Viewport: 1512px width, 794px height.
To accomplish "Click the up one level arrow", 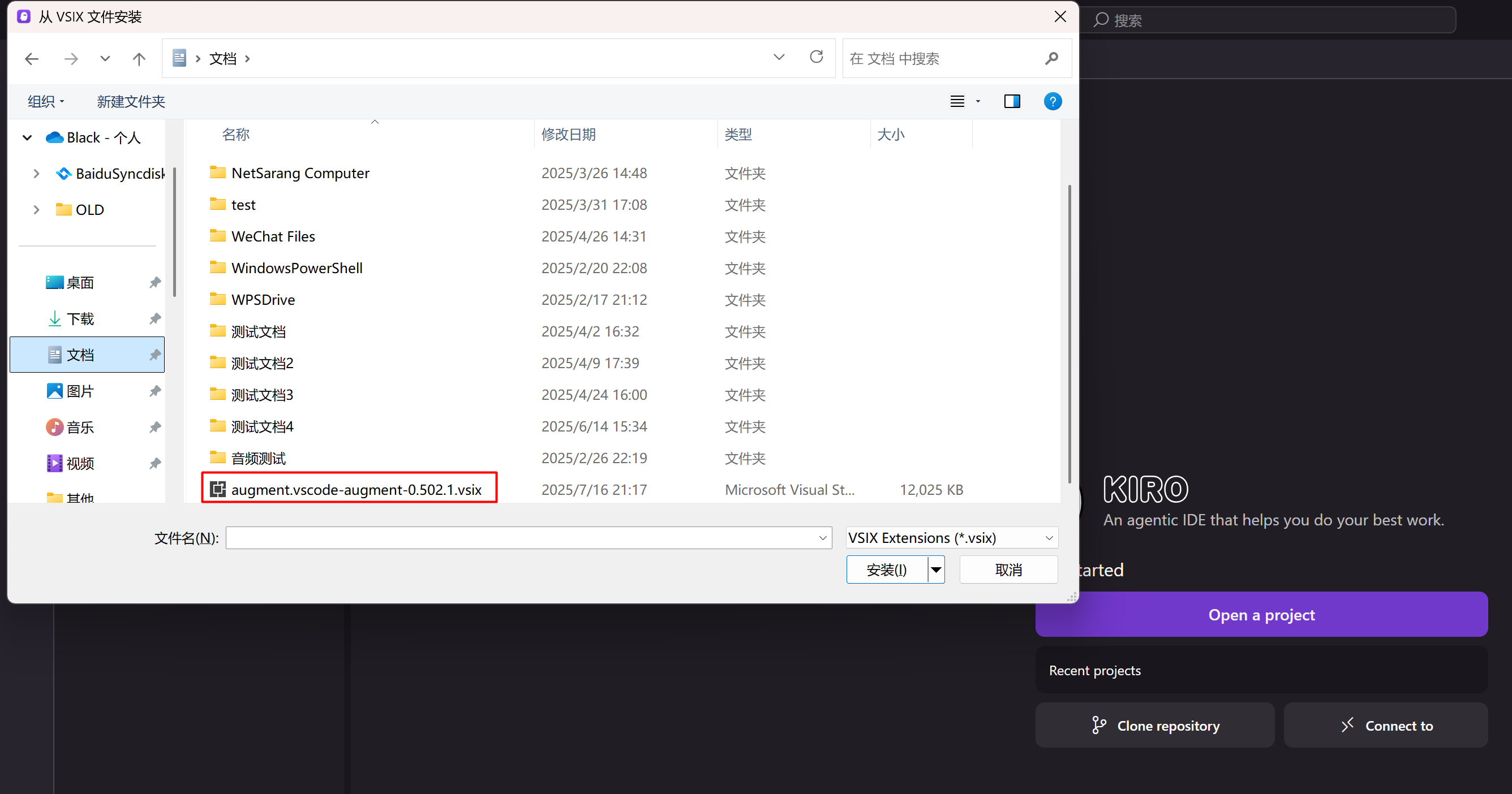I will point(139,59).
